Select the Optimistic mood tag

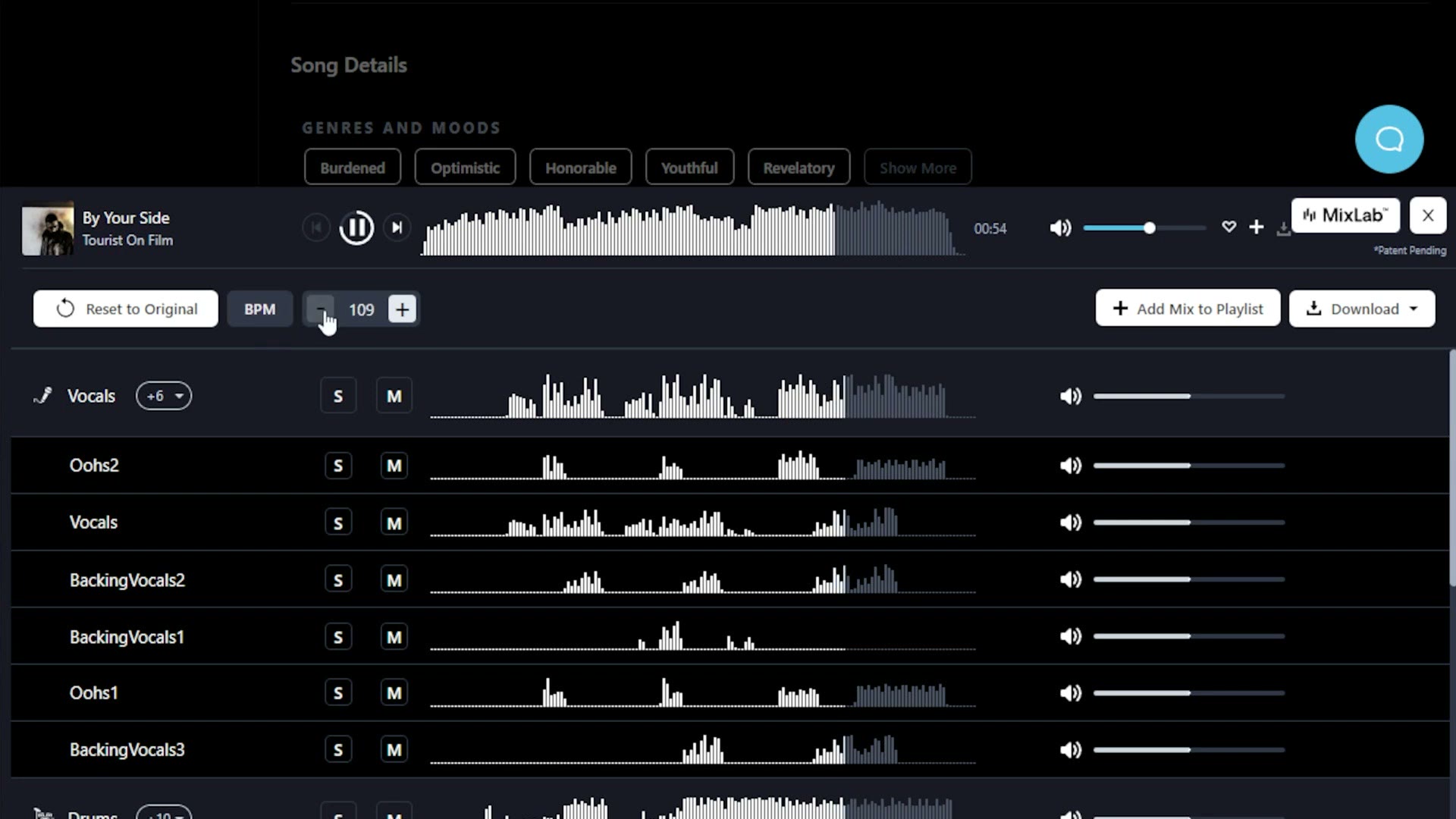(x=465, y=168)
